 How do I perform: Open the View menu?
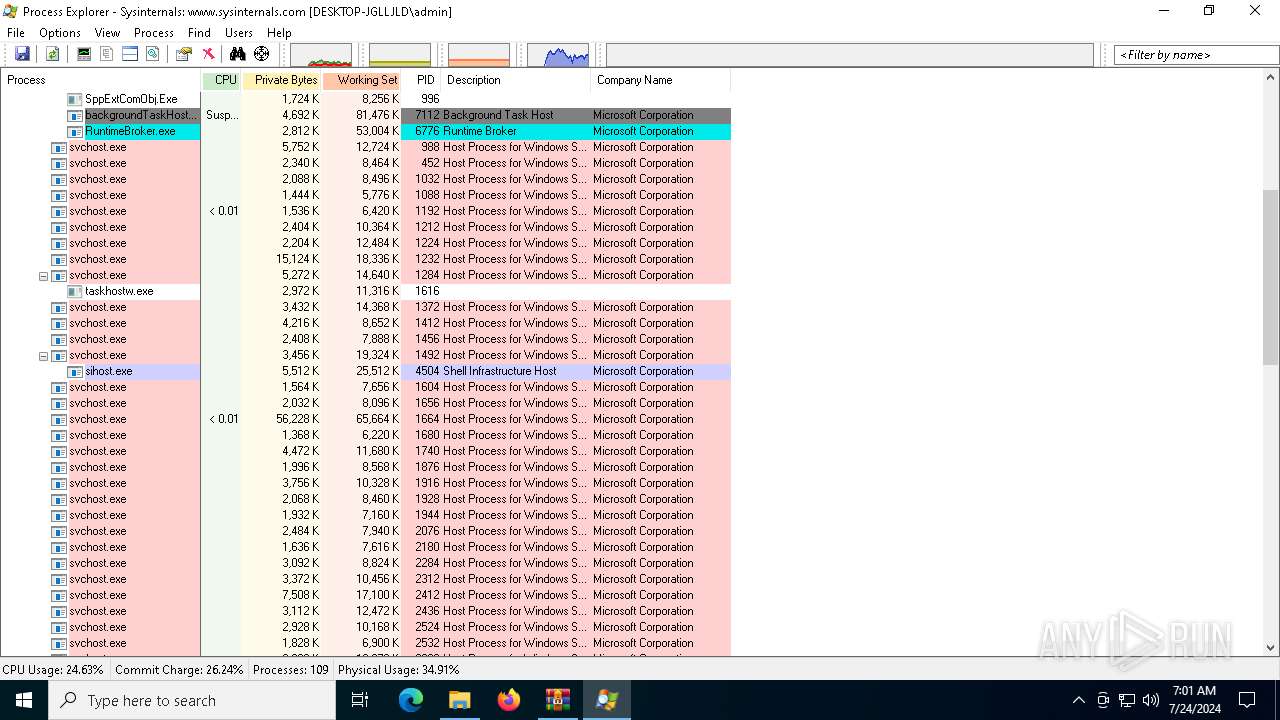pos(107,33)
